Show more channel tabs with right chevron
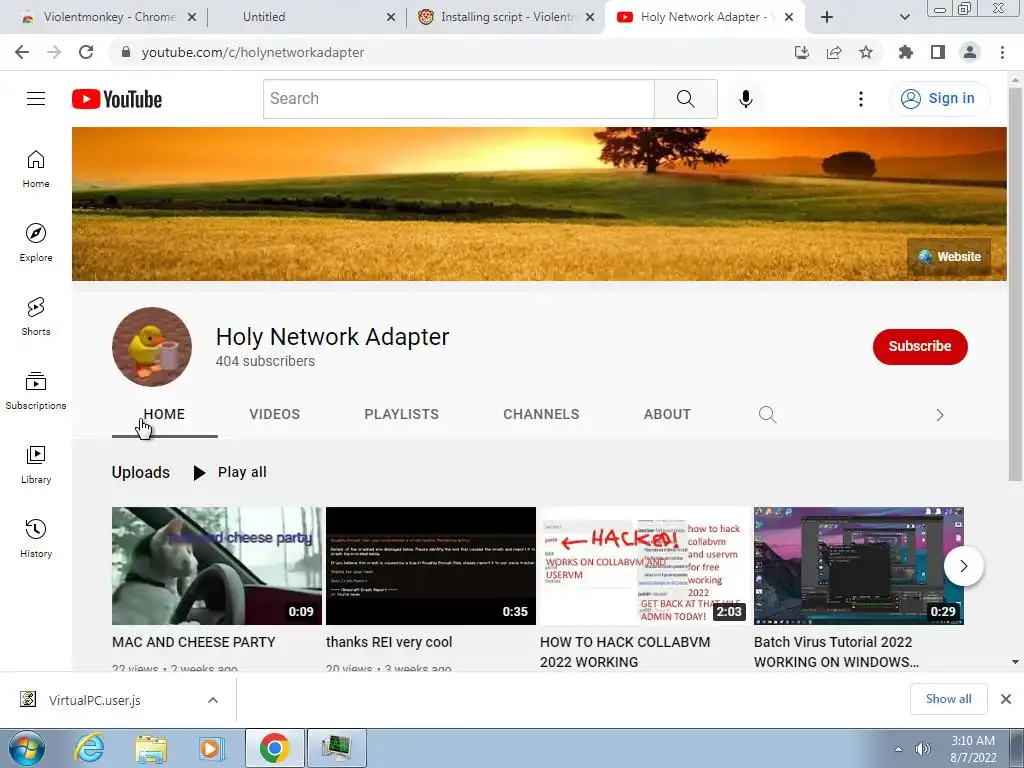 (940, 415)
